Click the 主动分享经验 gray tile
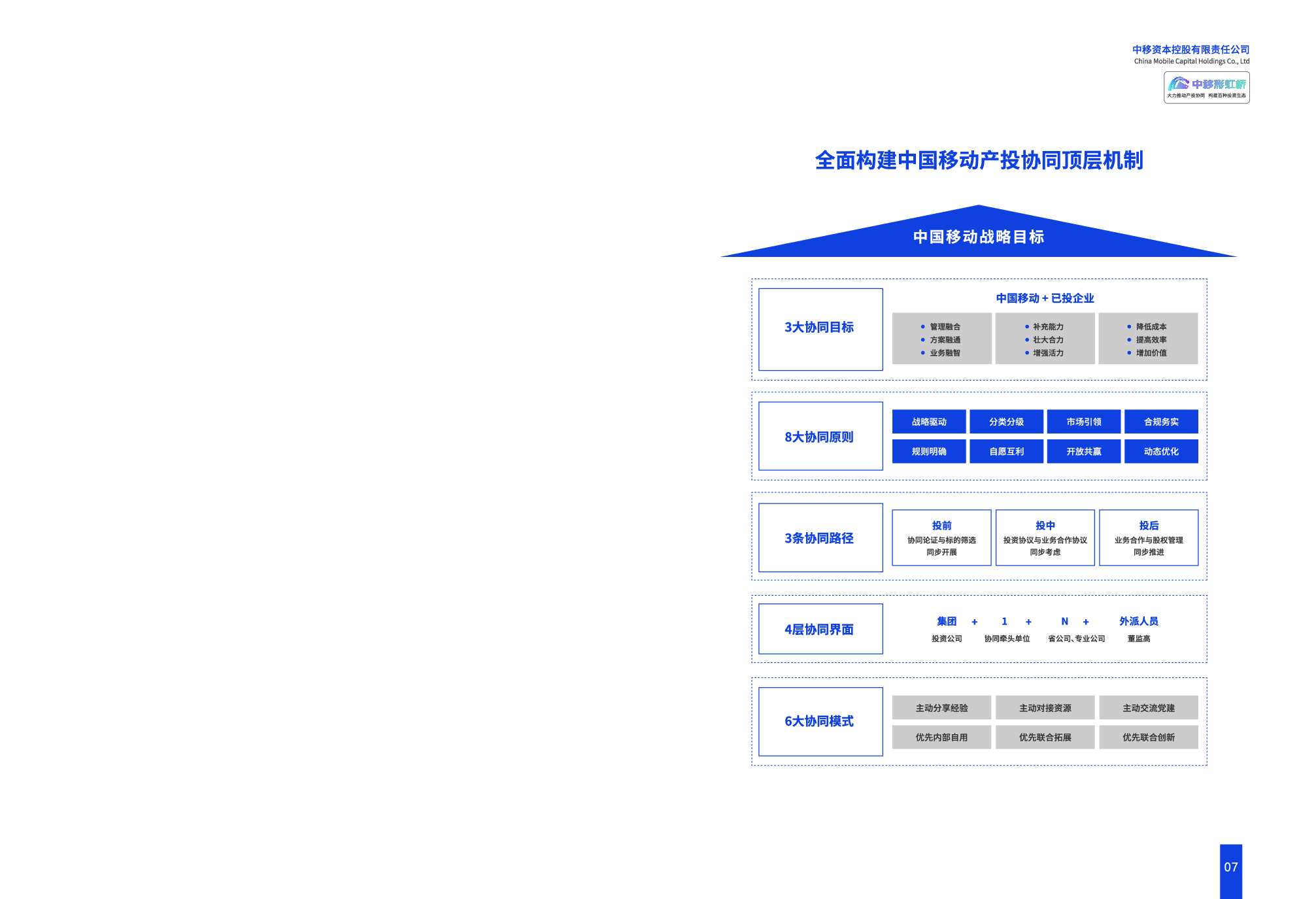Screen dimensions: 1316x899 [941, 707]
